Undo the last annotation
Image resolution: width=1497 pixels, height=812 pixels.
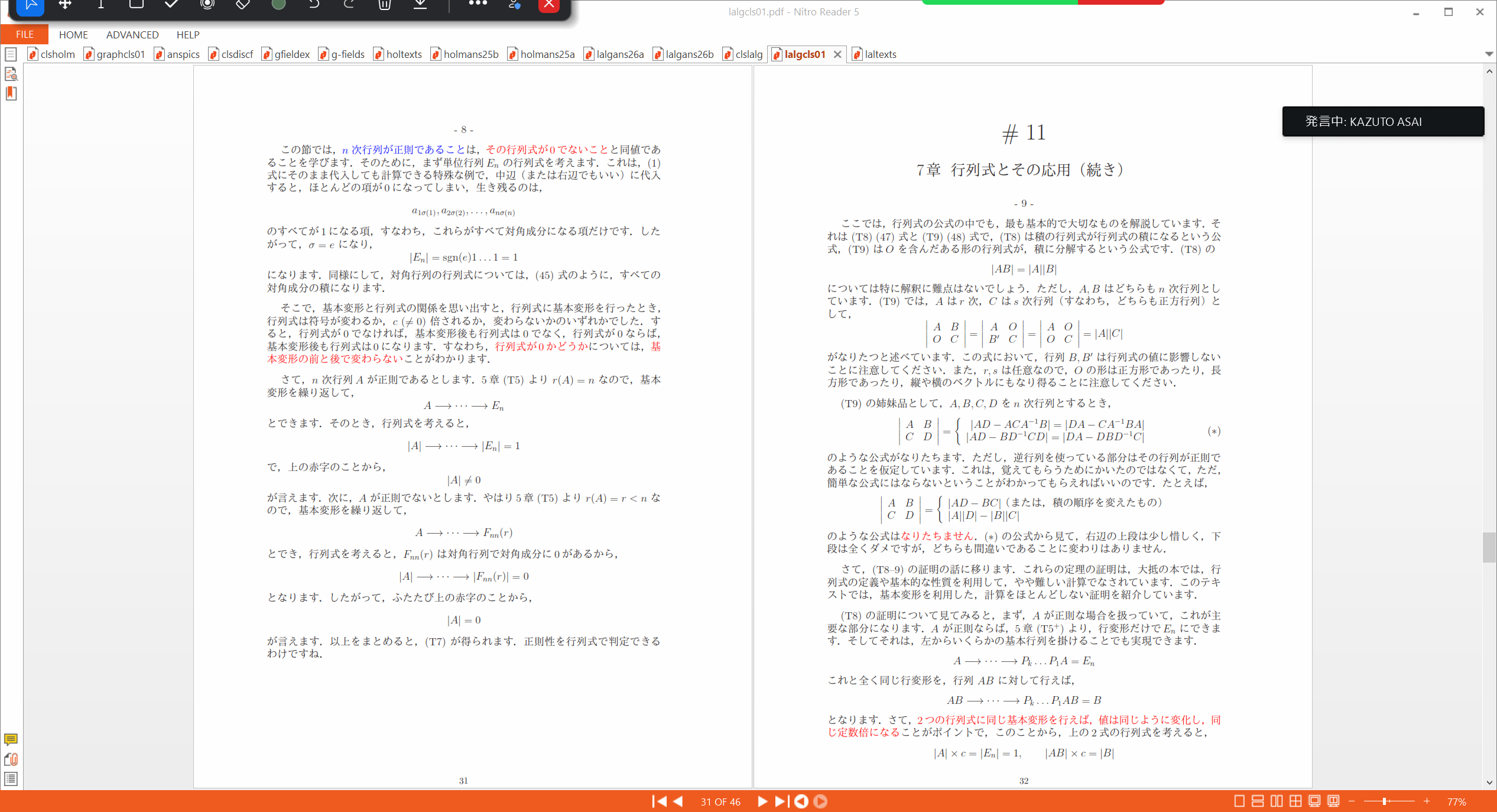tap(314, 5)
